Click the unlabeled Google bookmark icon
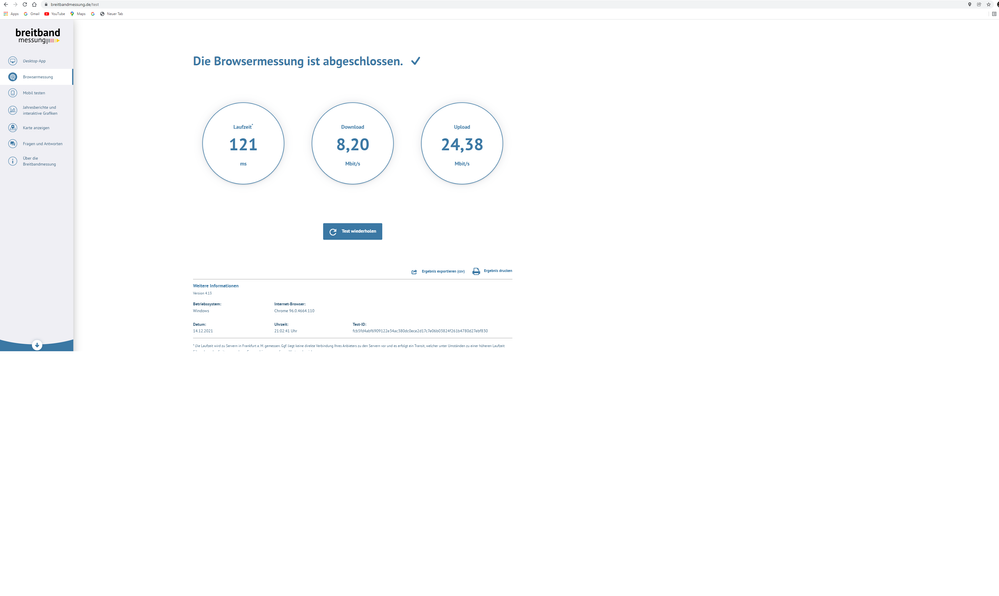This screenshot has height=596, width=999. coord(93,13)
